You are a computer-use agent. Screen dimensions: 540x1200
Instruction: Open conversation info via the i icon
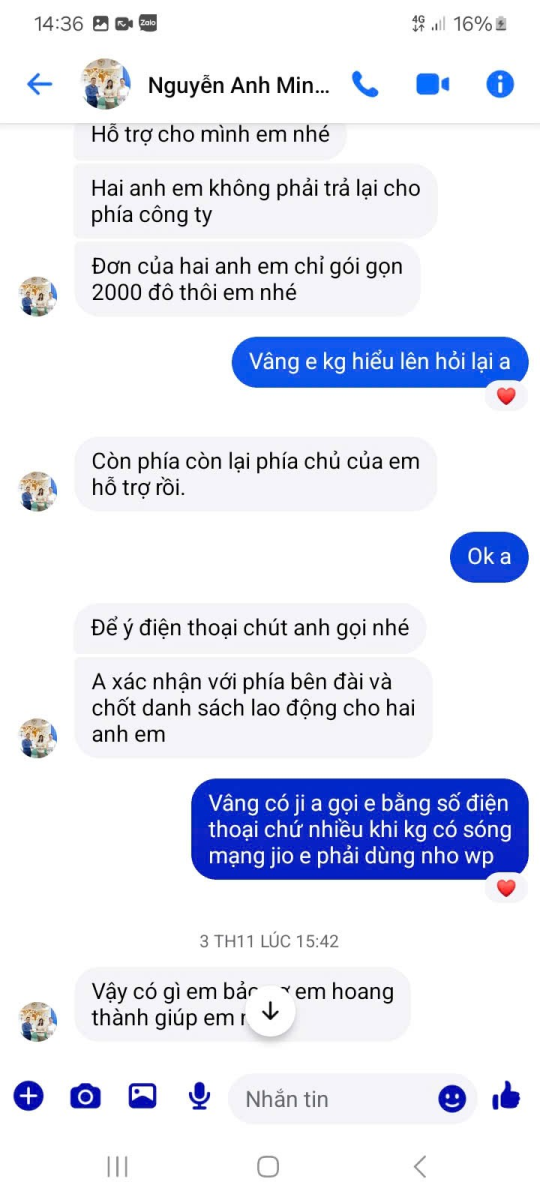pos(500,85)
